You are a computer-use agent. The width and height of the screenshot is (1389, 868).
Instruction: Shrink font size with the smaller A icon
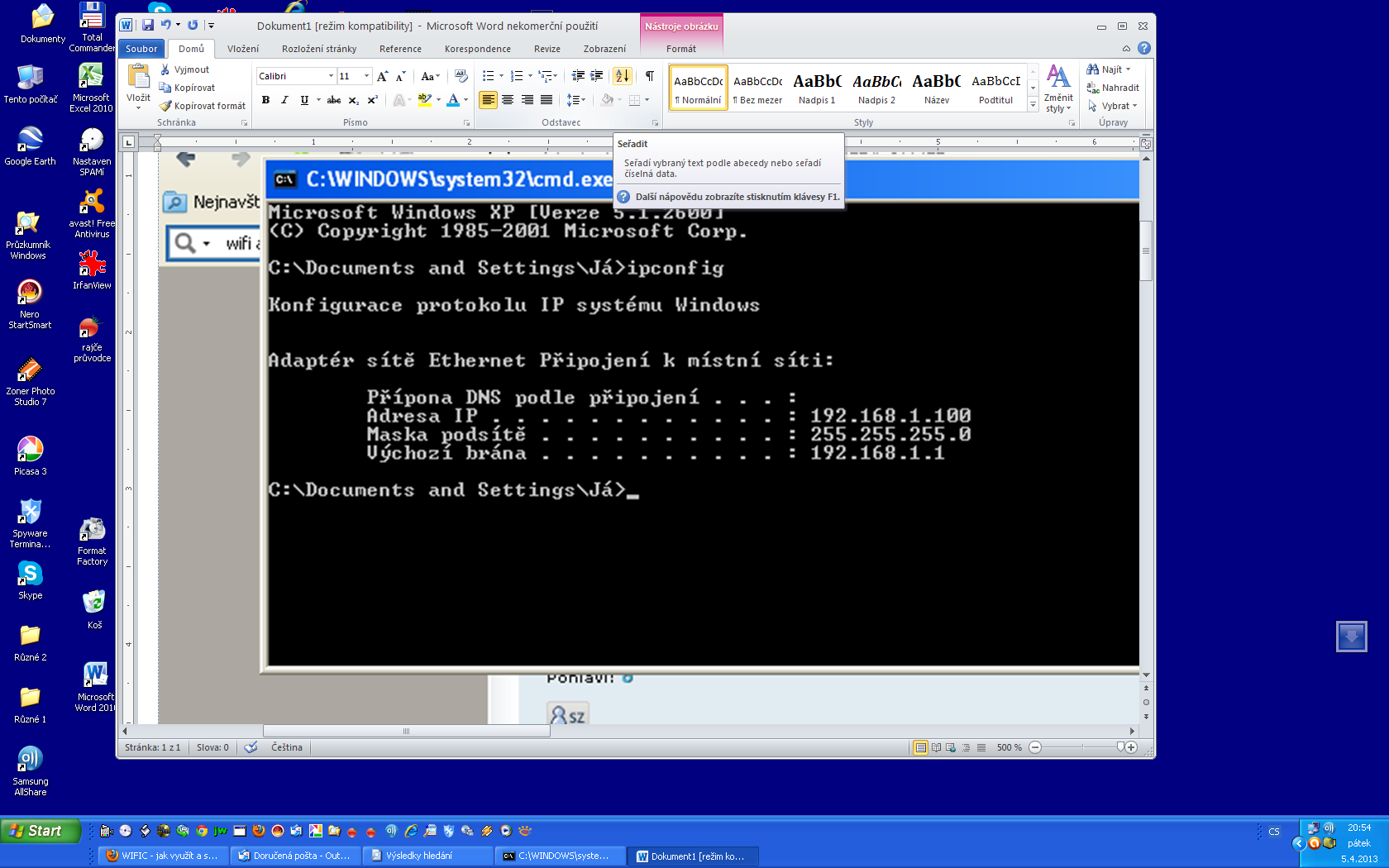401,76
